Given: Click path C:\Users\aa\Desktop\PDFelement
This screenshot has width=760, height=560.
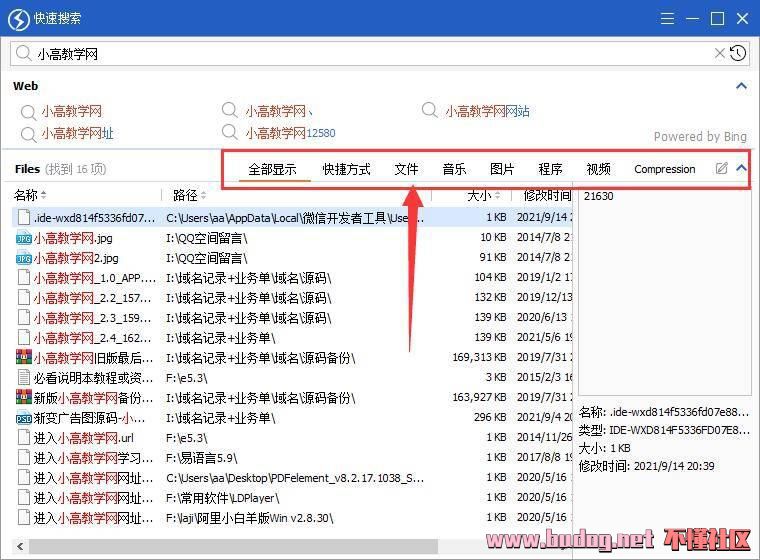Looking at the screenshot, I should (x=295, y=478).
